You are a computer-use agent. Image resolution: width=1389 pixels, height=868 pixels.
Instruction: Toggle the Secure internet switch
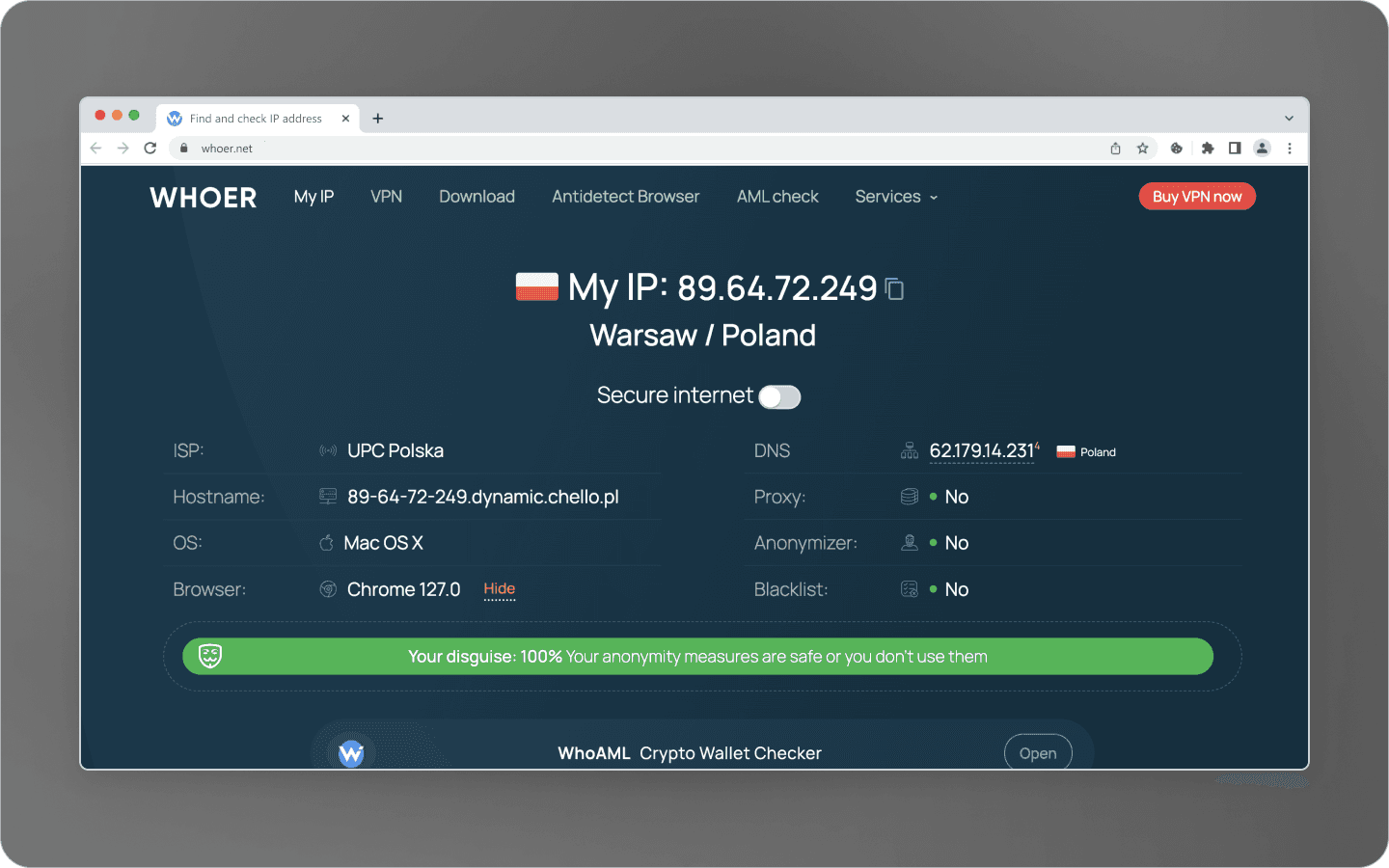click(779, 396)
